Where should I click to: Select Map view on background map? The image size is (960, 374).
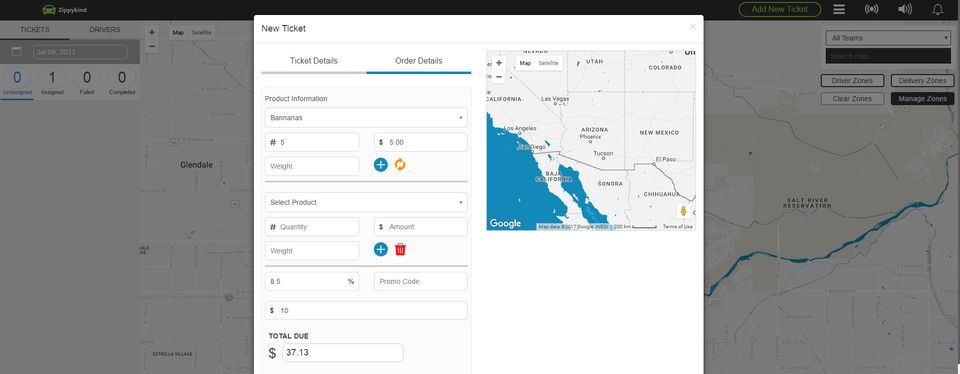tap(178, 32)
